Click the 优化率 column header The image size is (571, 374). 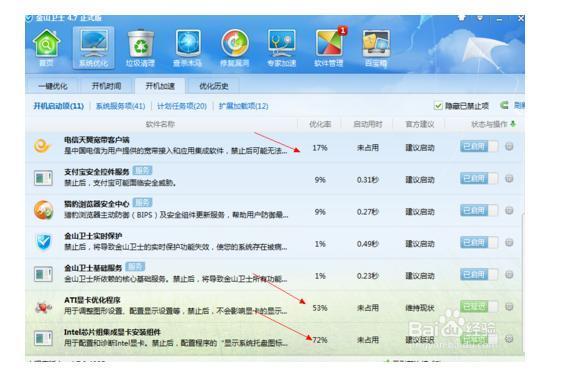point(320,124)
